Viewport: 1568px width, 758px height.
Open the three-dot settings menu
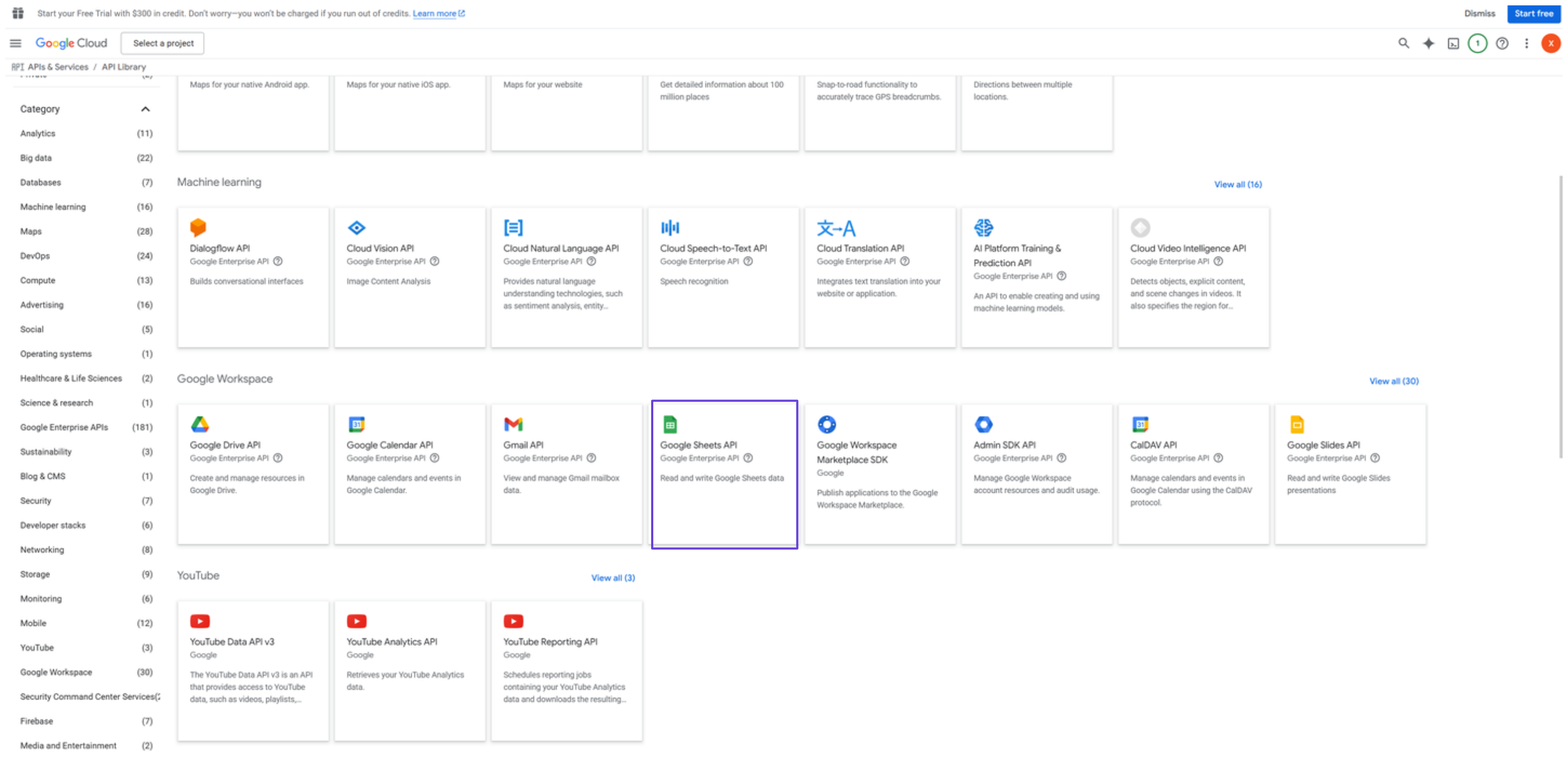[x=1526, y=43]
